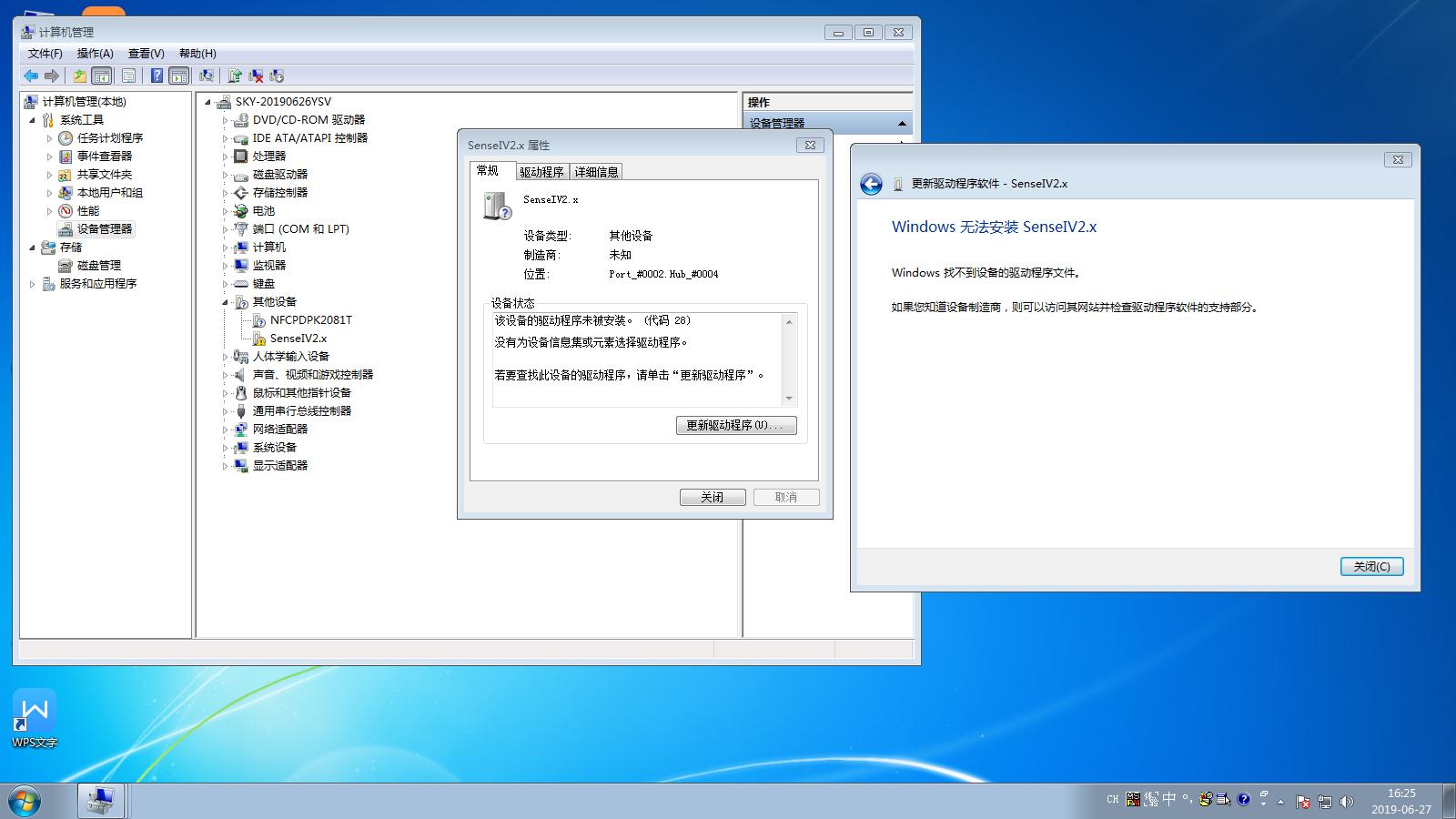Viewport: 1456px width, 819px height.
Task: Select Disk Management (磁盘管理) in the tree
Action: (x=99, y=265)
